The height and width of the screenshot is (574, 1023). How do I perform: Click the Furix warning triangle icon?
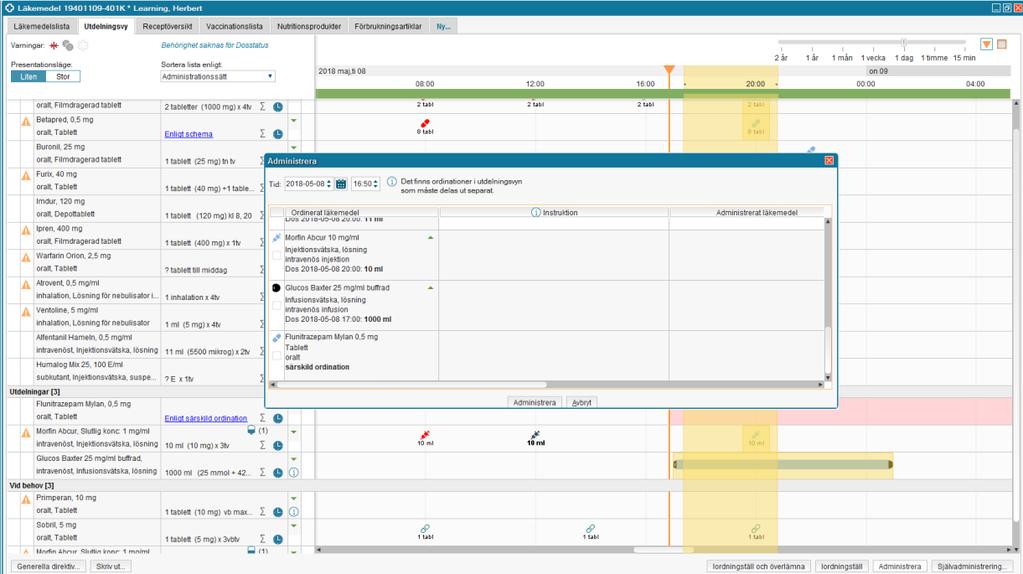coord(26,176)
